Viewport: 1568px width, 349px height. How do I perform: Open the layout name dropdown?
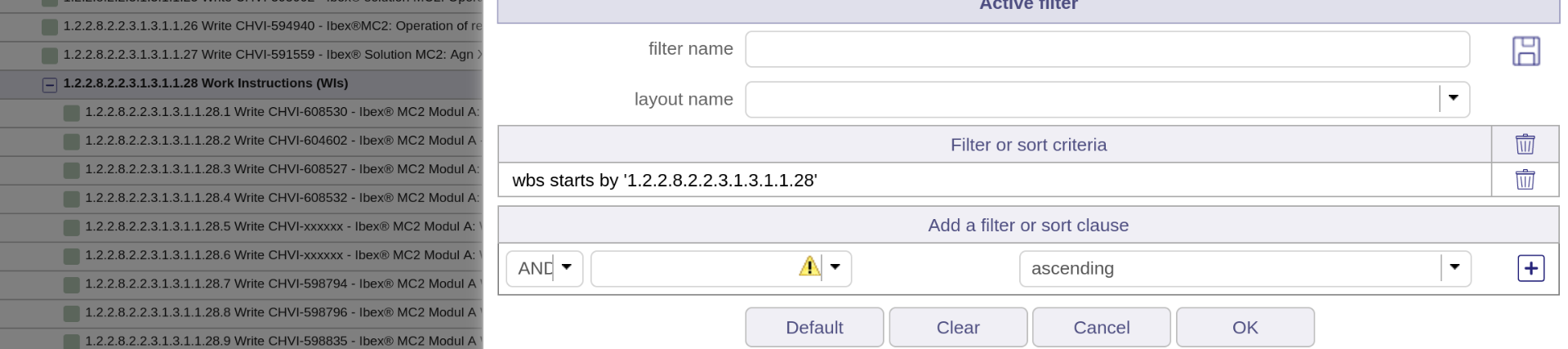click(1453, 99)
